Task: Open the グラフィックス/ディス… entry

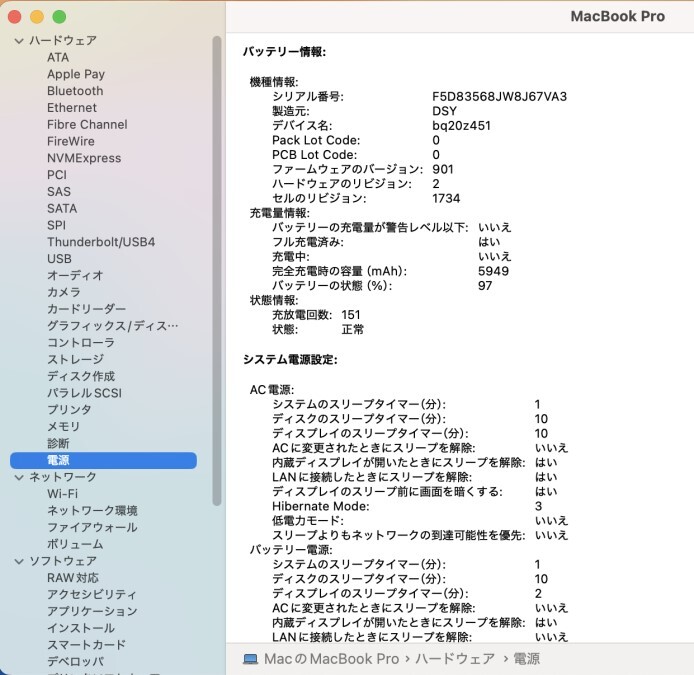Action: (112, 326)
